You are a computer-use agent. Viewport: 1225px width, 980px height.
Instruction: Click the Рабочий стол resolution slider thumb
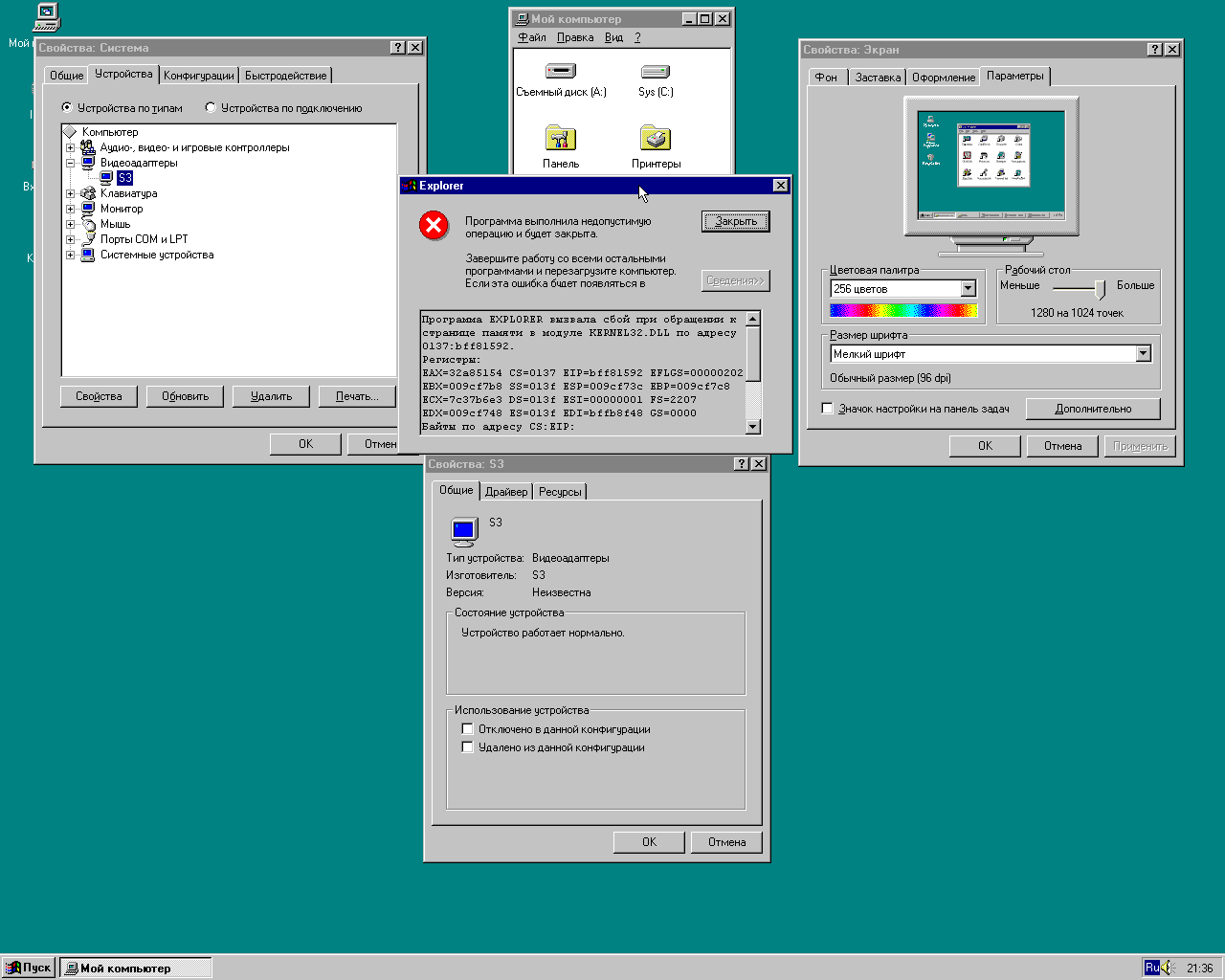point(1100,289)
